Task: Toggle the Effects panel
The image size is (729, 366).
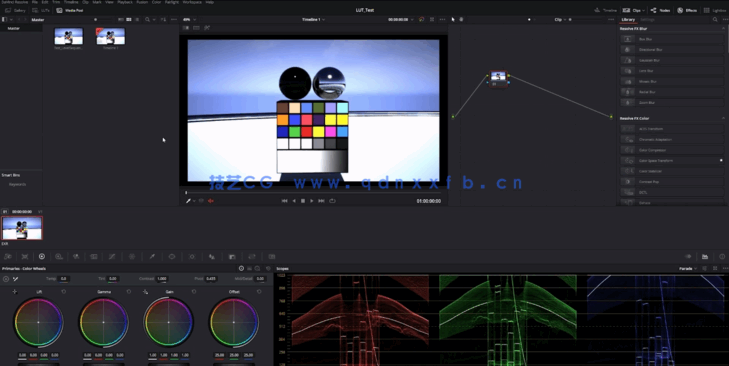Action: pyautogui.click(x=687, y=10)
